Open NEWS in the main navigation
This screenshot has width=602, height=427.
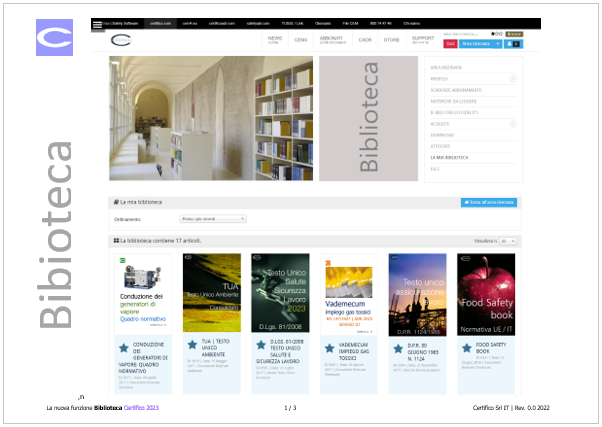[x=275, y=40]
